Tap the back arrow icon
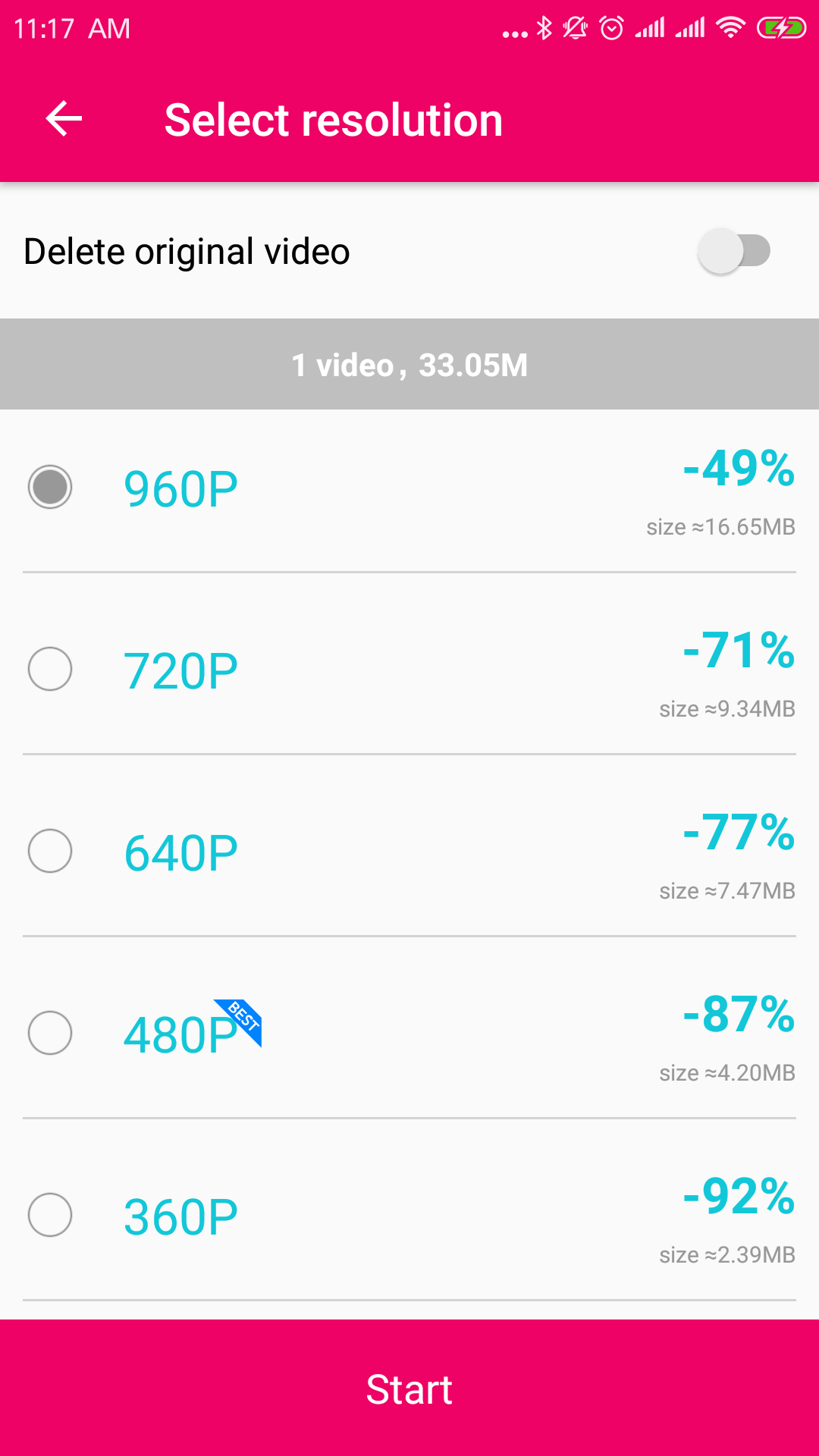The height and width of the screenshot is (1456, 819). tap(64, 119)
